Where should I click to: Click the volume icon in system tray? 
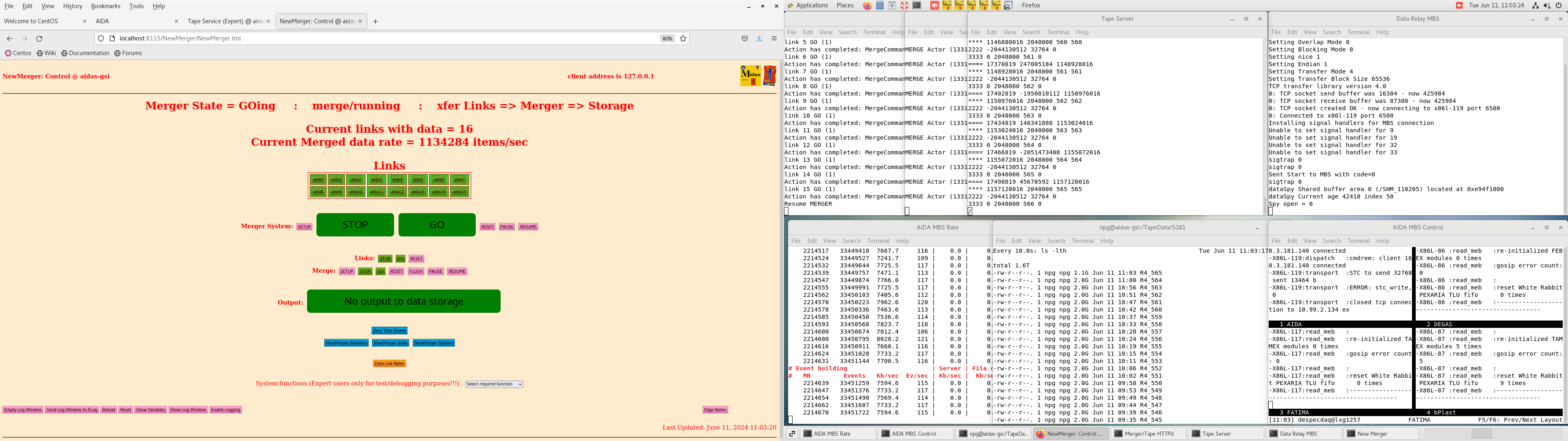pos(1547,5)
